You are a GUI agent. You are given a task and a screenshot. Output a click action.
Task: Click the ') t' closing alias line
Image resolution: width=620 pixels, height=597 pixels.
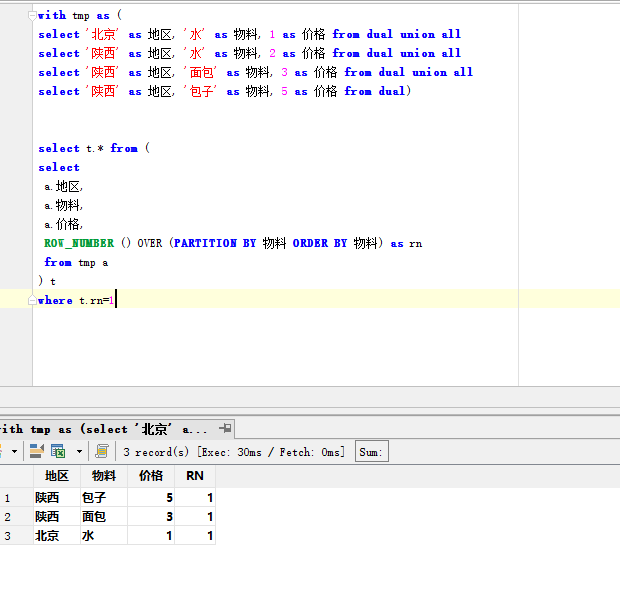coord(47,281)
